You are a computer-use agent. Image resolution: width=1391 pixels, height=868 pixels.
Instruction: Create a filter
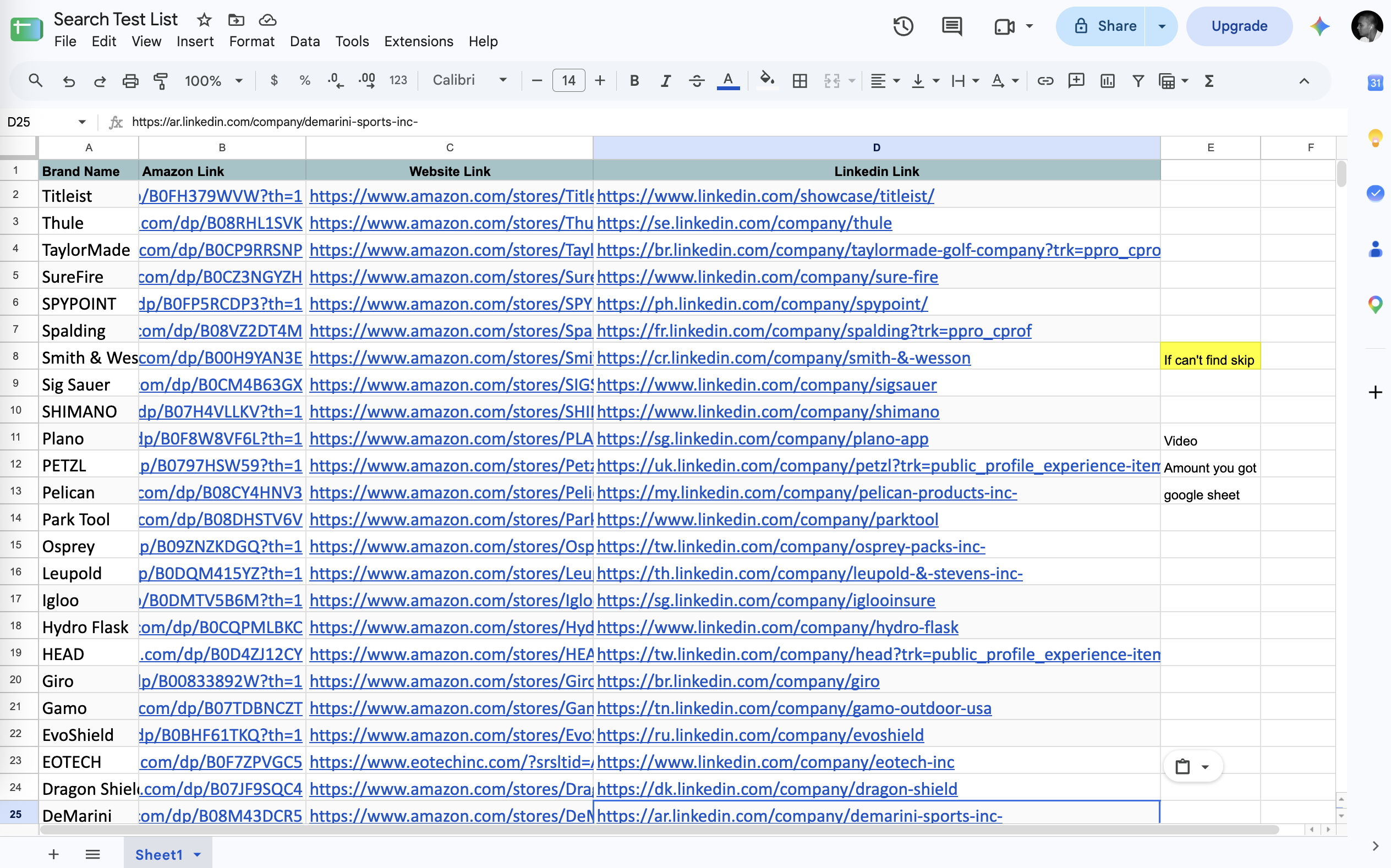pyautogui.click(x=1138, y=81)
